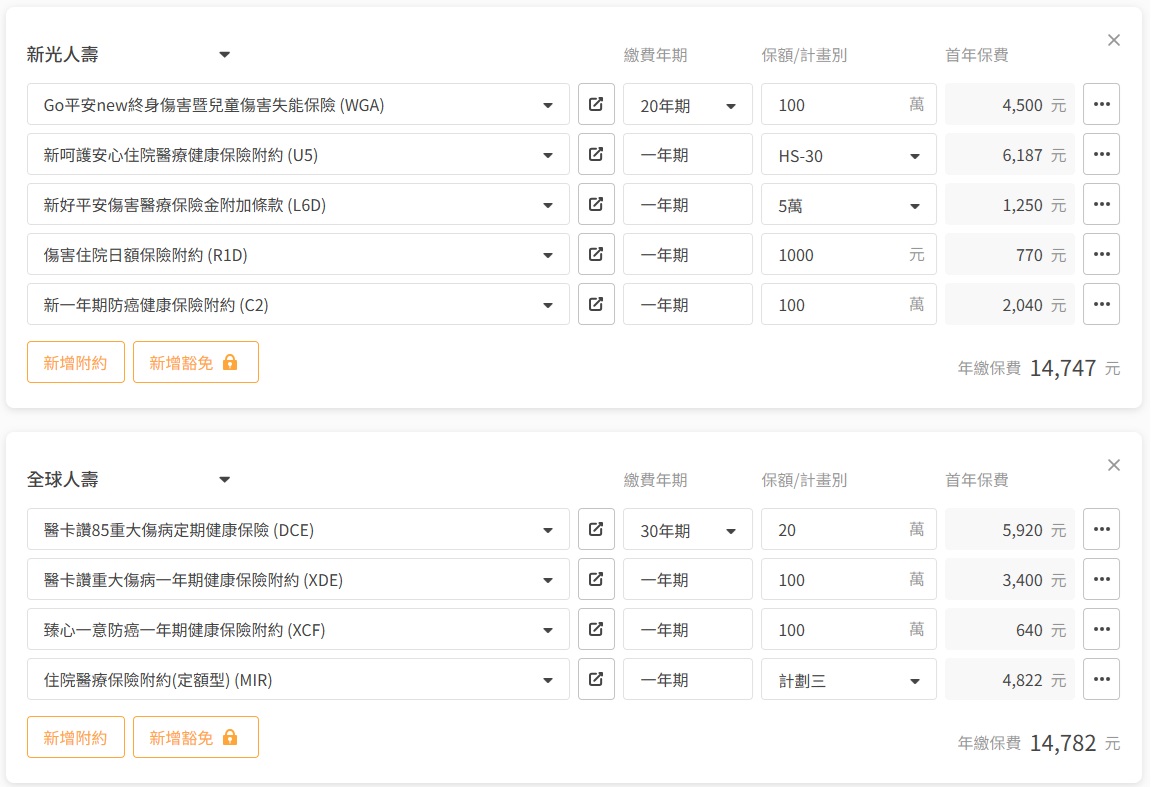Screen dimensions: 1152x787
Task: Open external link icon for 傷害住院日額保險附約 (R1D)
Action: pyautogui.click(x=596, y=254)
